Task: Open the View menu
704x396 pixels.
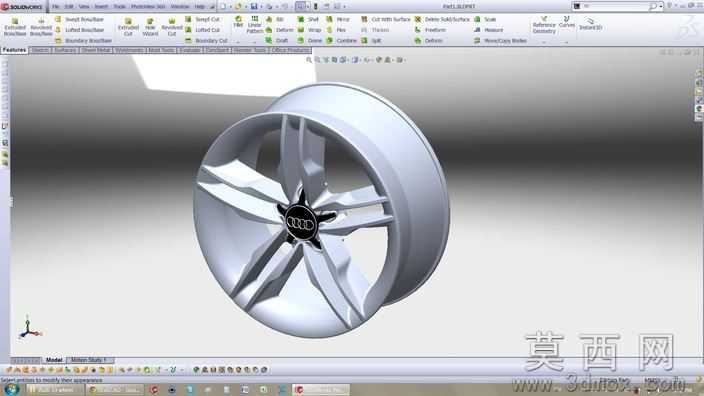Action: (x=84, y=6)
